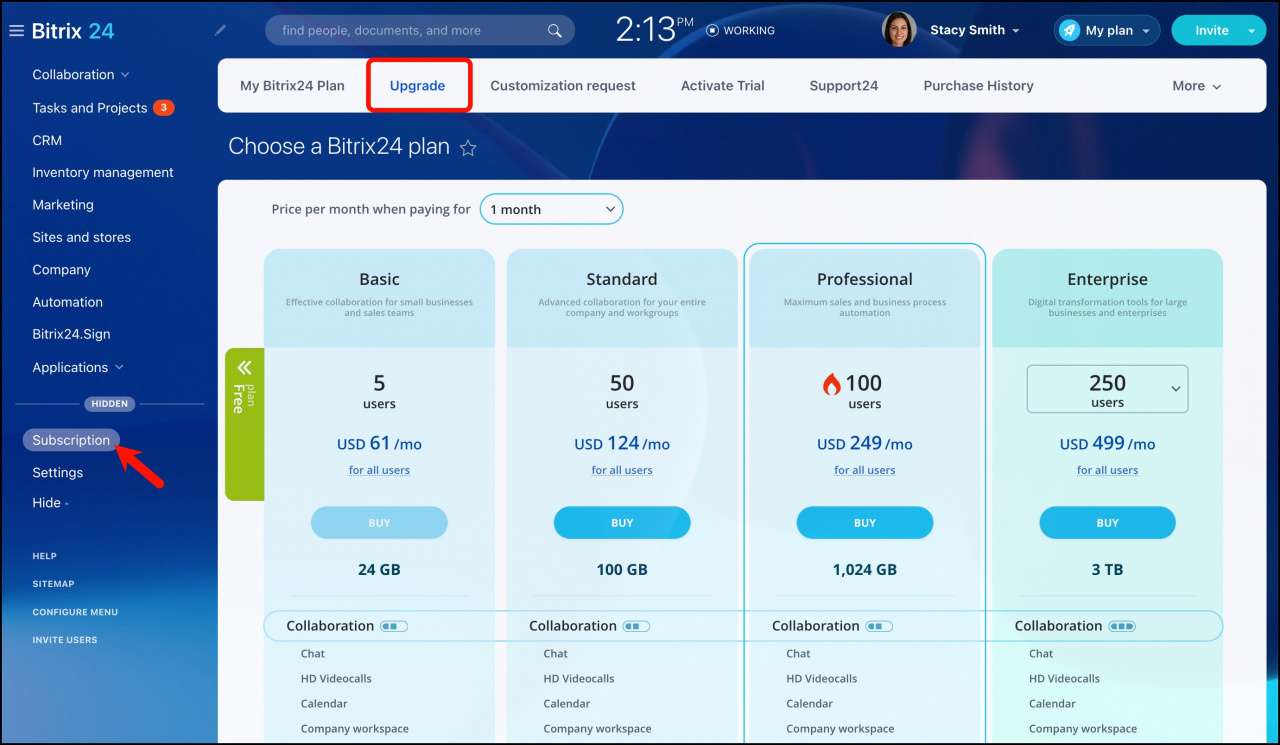The image size is (1280, 745).
Task: Open the Enterprise 250 users dropdown
Action: pos(1107,389)
